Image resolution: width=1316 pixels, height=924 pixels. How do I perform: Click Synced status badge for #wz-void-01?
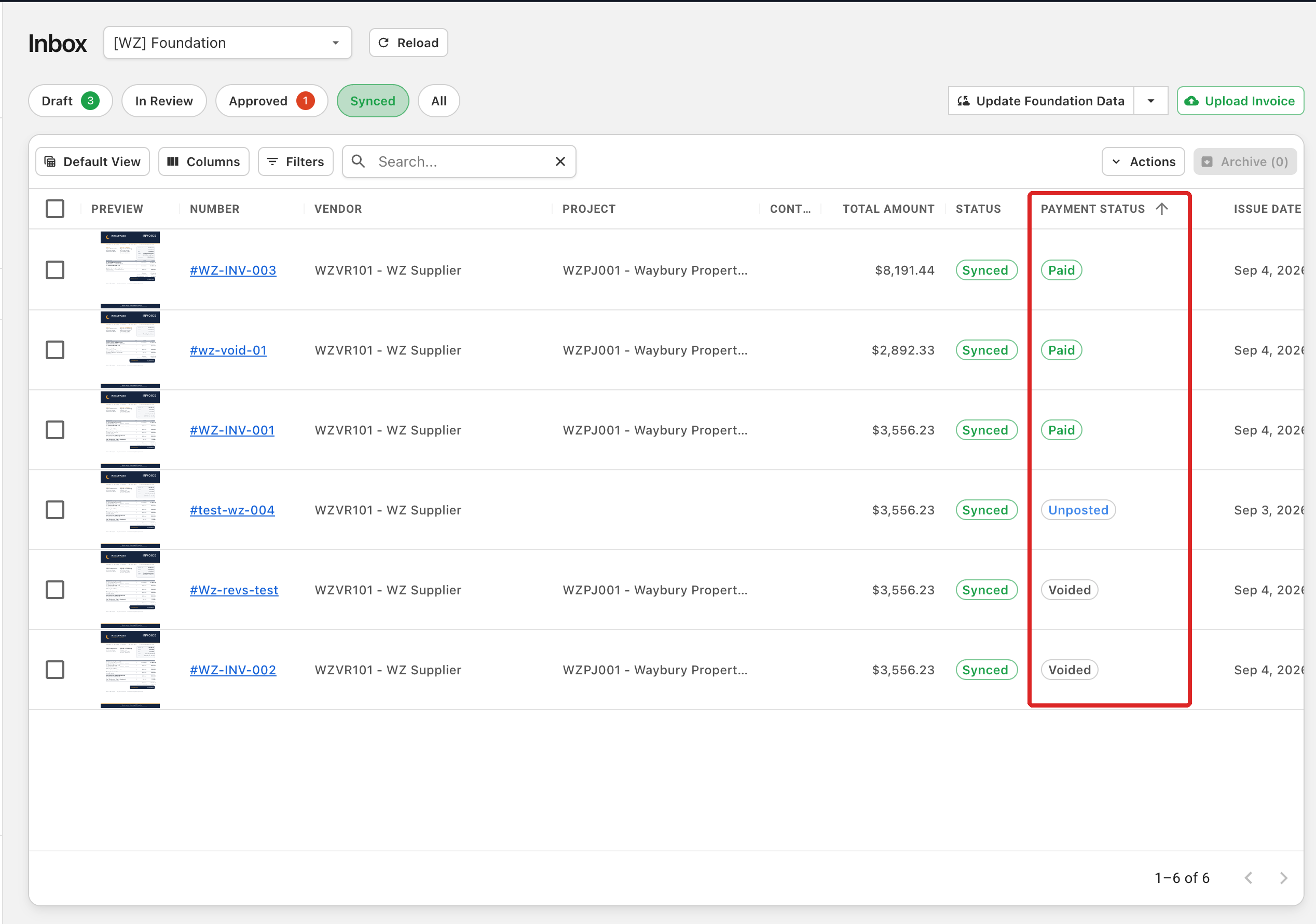(x=986, y=350)
